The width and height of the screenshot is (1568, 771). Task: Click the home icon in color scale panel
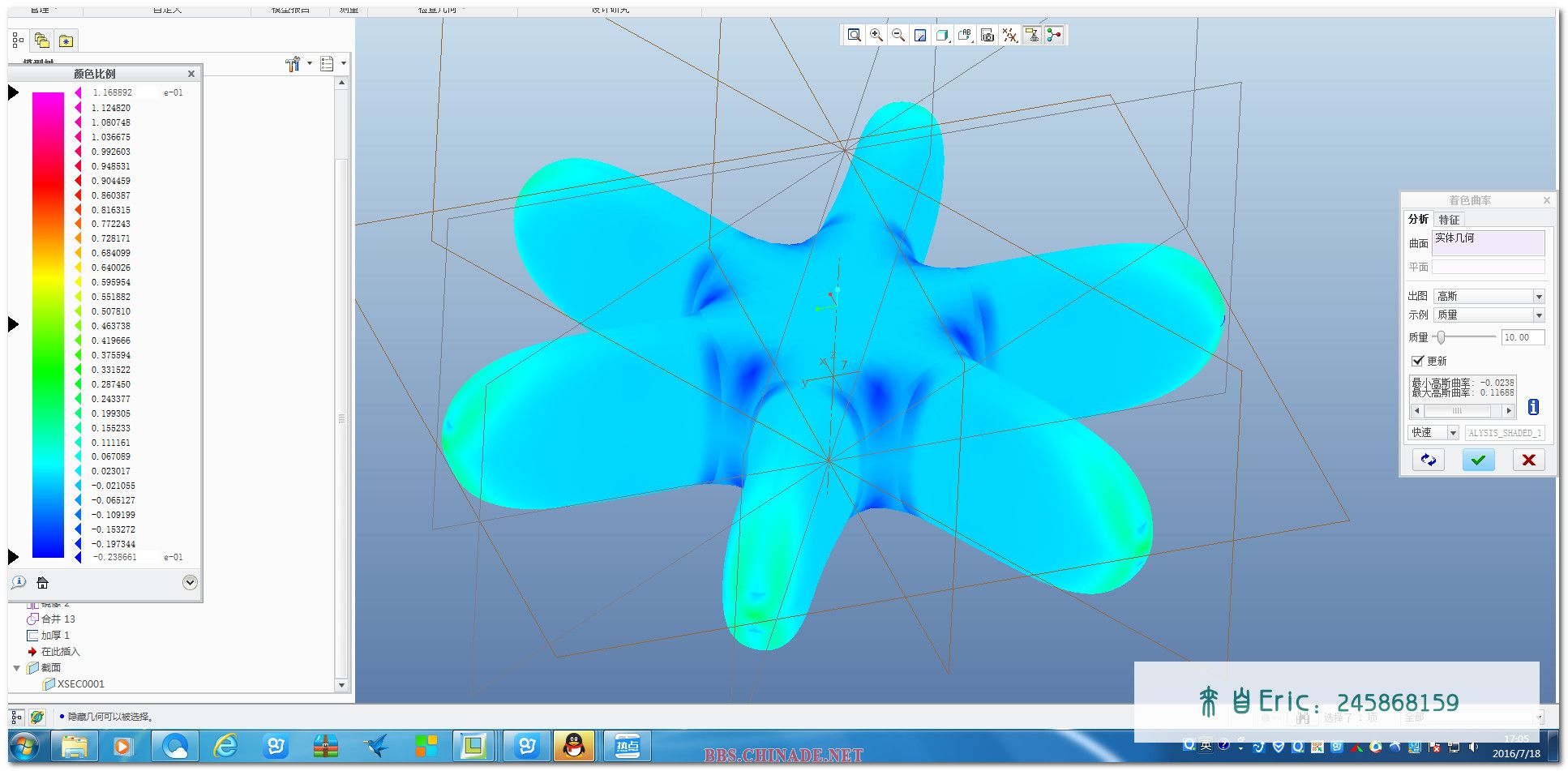pyautogui.click(x=43, y=582)
